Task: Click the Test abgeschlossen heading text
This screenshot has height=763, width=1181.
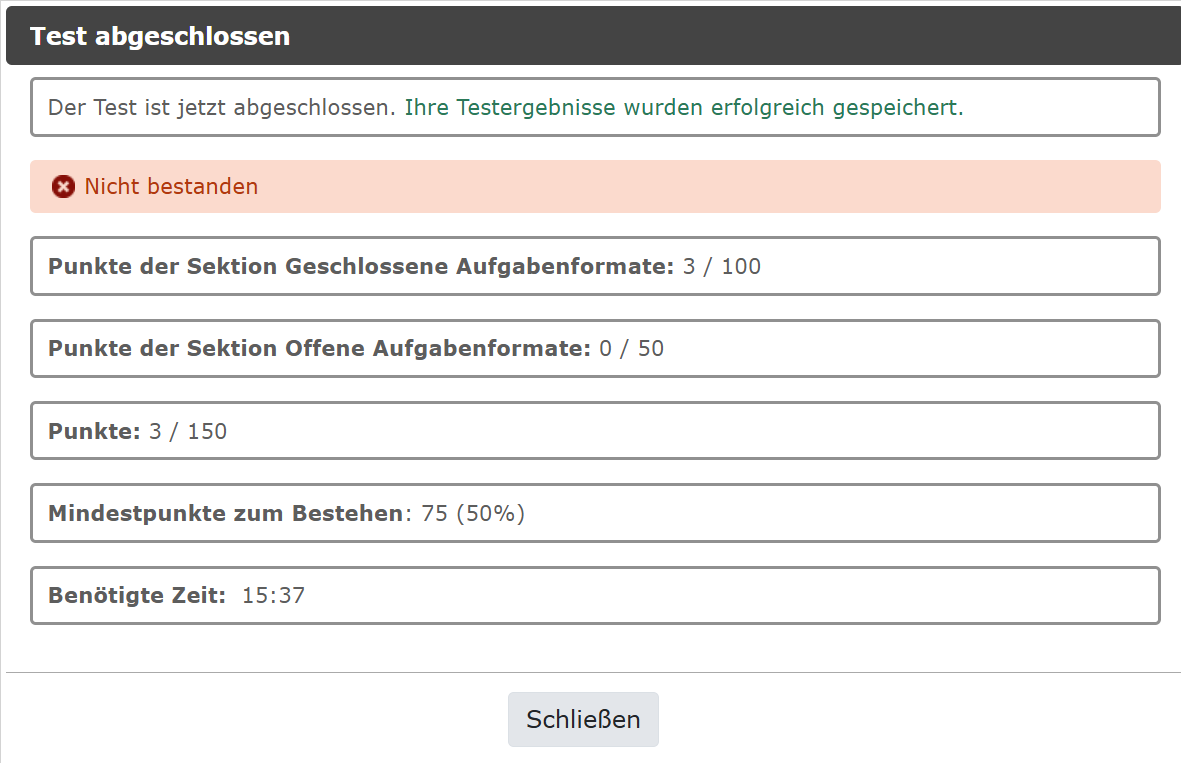Action: pyautogui.click(x=160, y=35)
